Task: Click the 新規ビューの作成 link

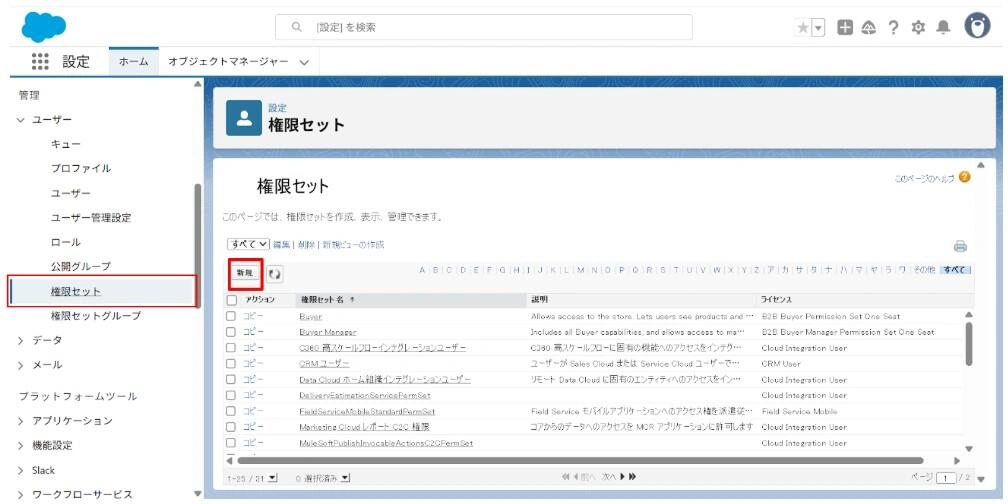Action: click(353, 244)
